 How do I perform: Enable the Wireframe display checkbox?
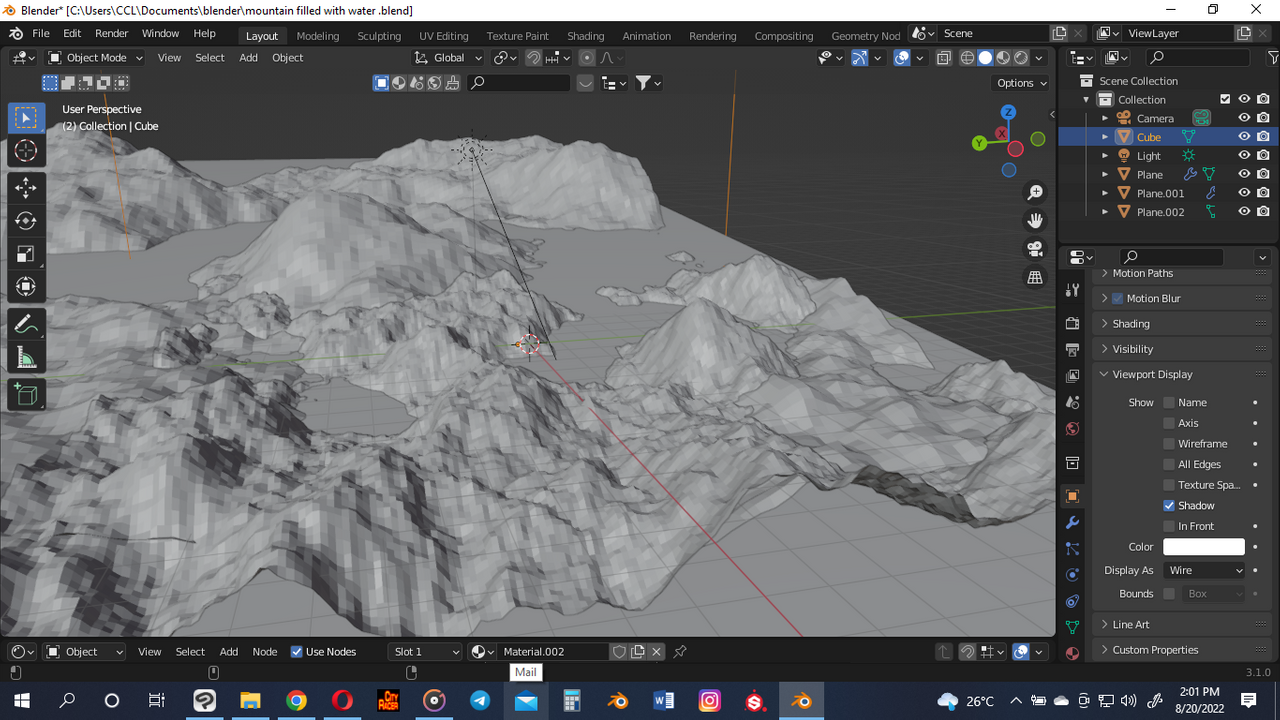1168,444
